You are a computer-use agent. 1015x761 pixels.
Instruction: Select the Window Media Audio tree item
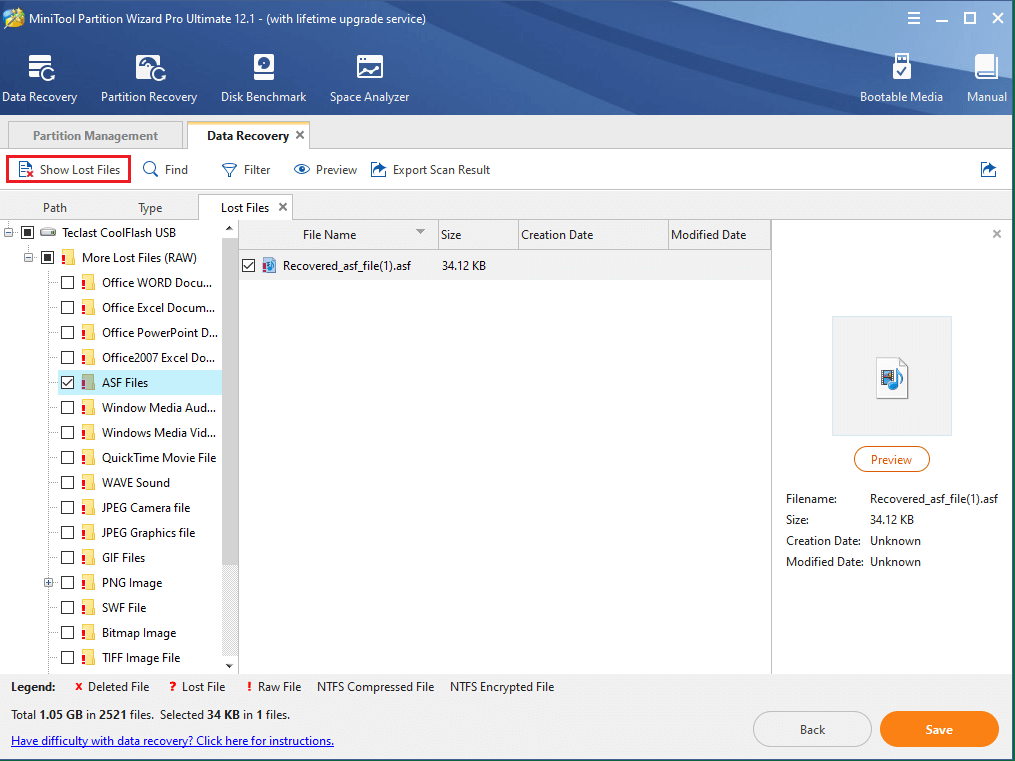tap(159, 408)
